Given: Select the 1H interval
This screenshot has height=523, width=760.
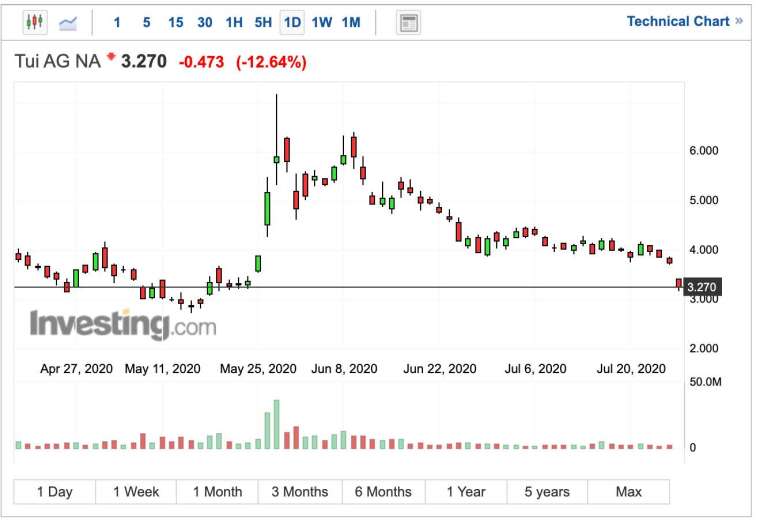Looking at the screenshot, I should click(234, 22).
